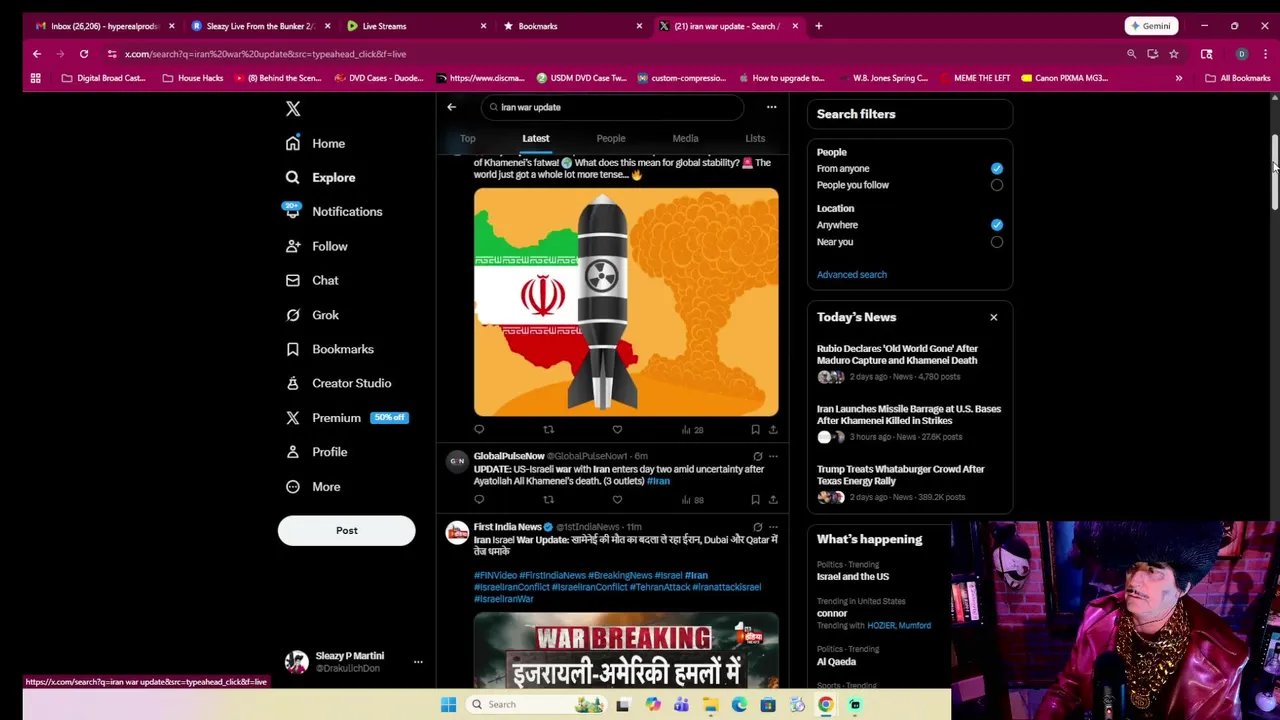Image resolution: width=1280 pixels, height=720 pixels.
Task: Switch to the Latest tab
Action: click(x=535, y=138)
